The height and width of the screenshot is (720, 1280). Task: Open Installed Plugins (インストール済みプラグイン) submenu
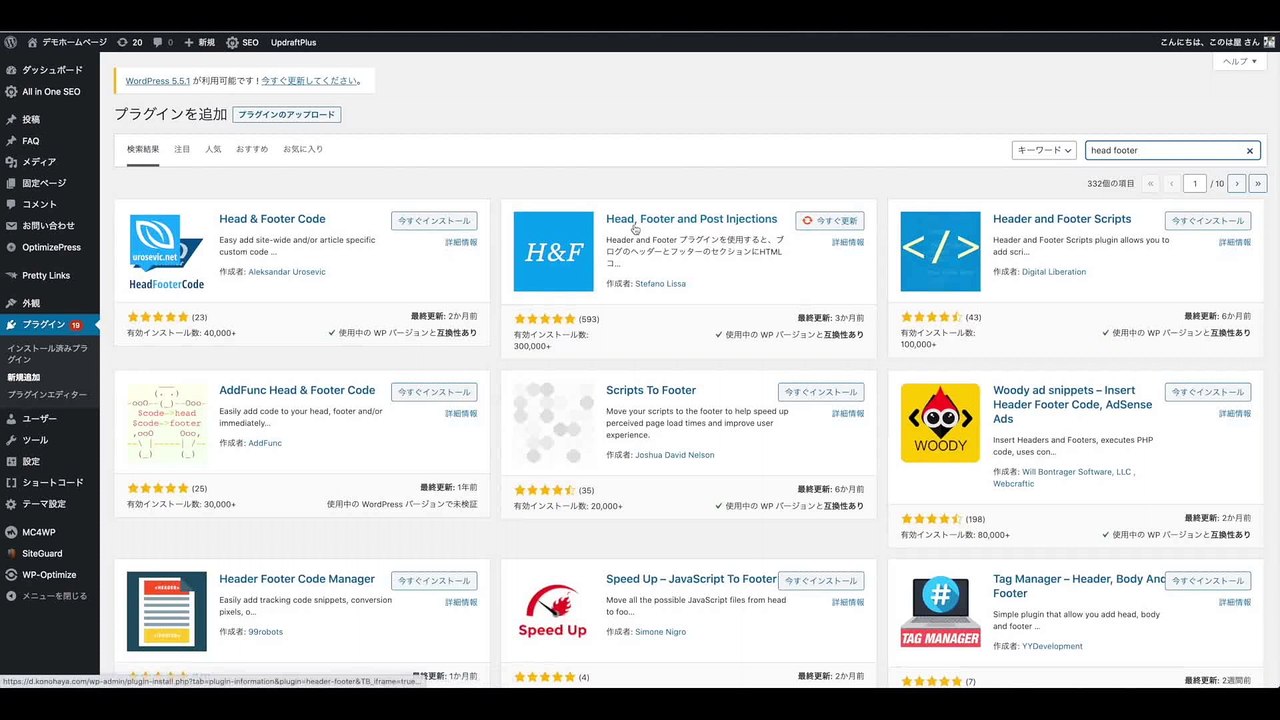47,353
